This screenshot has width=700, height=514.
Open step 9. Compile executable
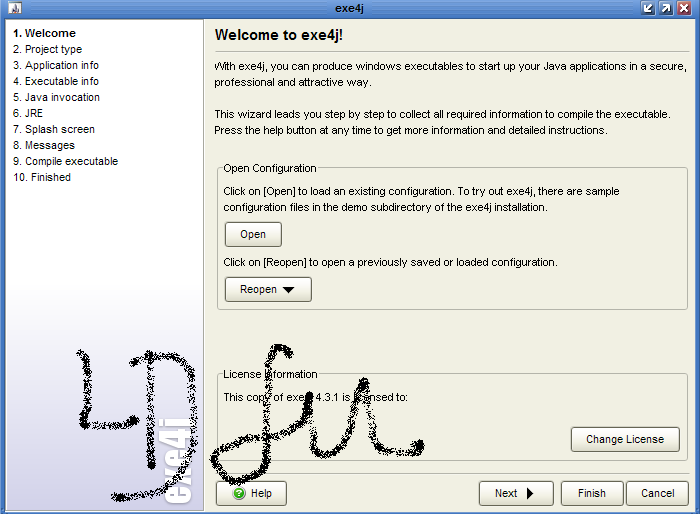pyautogui.click(x=65, y=161)
